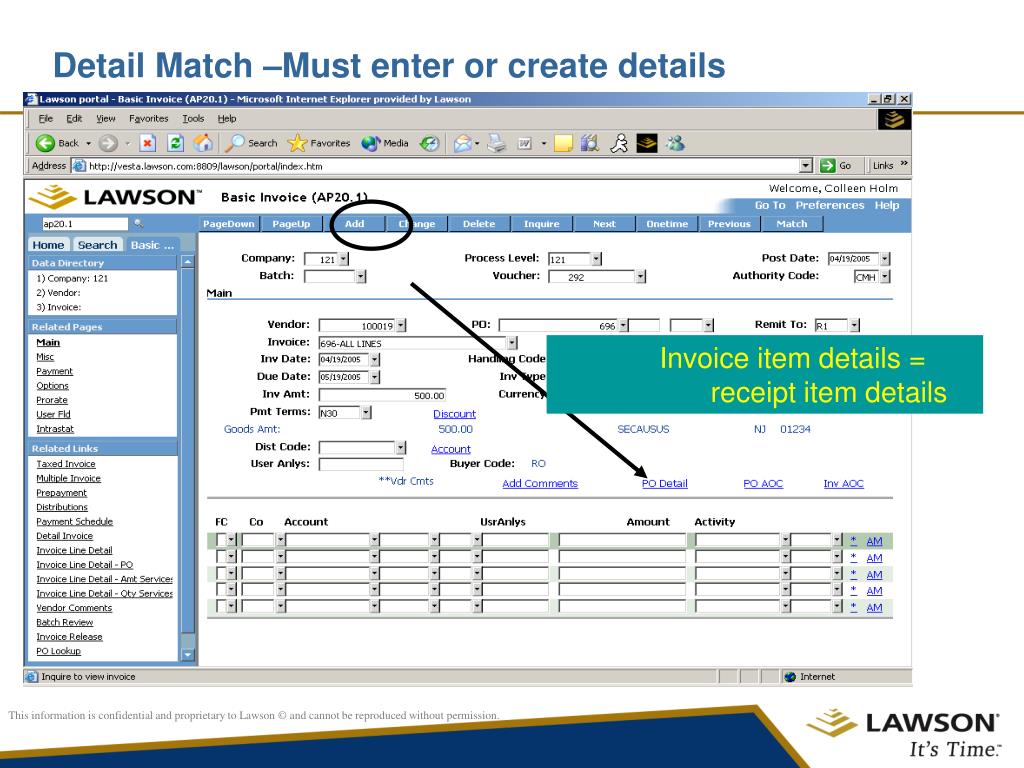Click the Add action button

pyautogui.click(x=355, y=223)
